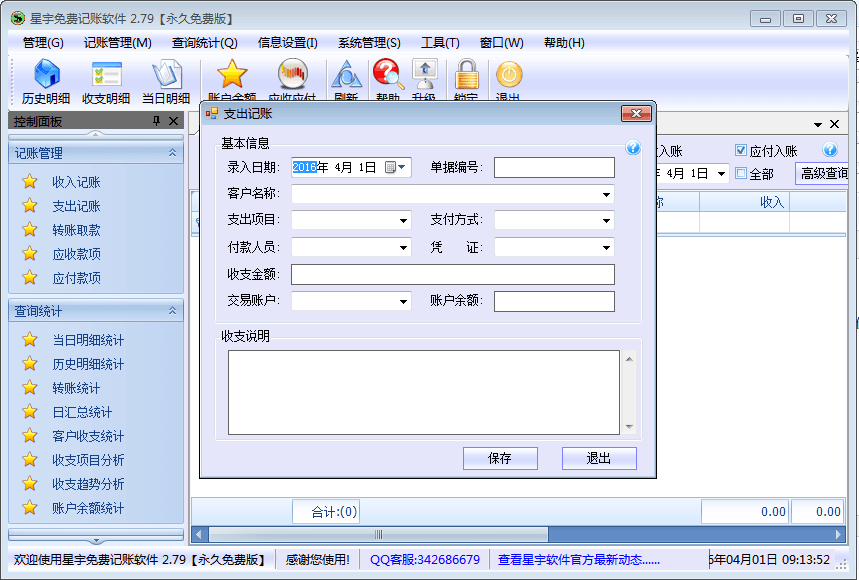This screenshot has height=580, width=859.
Task: Click the 保存 button
Action: click(x=500, y=458)
